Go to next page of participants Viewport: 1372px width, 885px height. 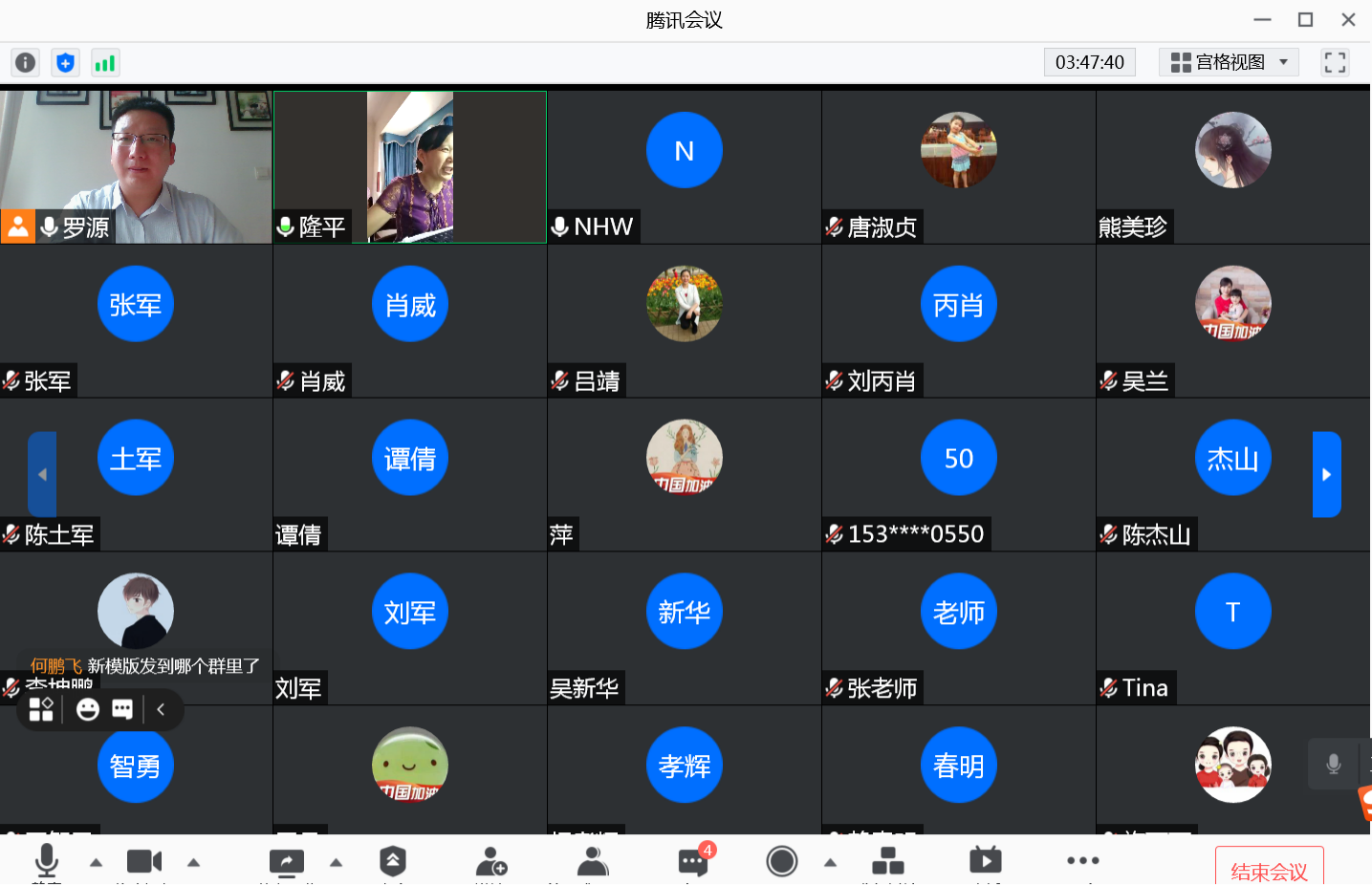(x=1326, y=474)
